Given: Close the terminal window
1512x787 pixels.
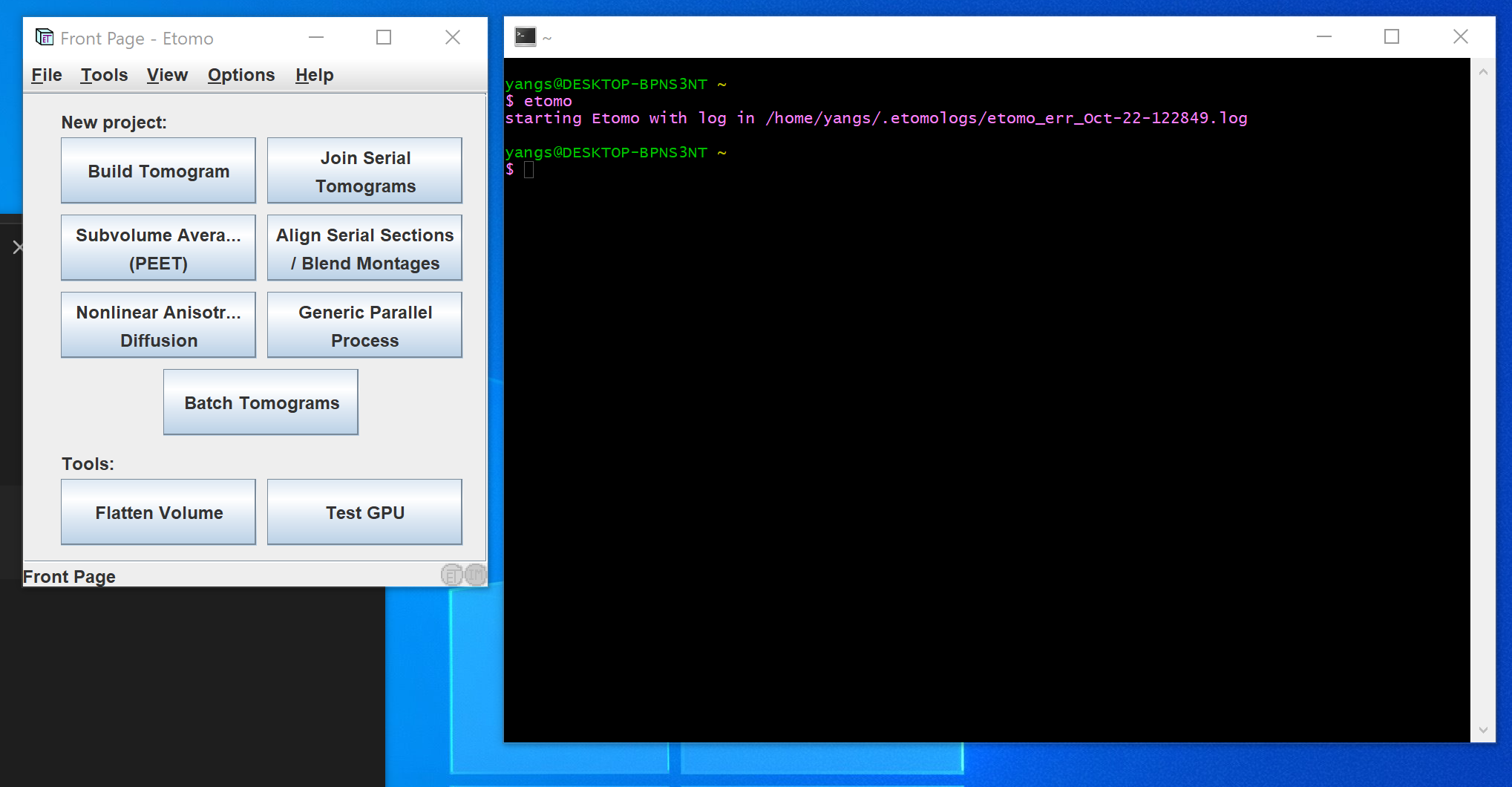Looking at the screenshot, I should [x=1461, y=36].
